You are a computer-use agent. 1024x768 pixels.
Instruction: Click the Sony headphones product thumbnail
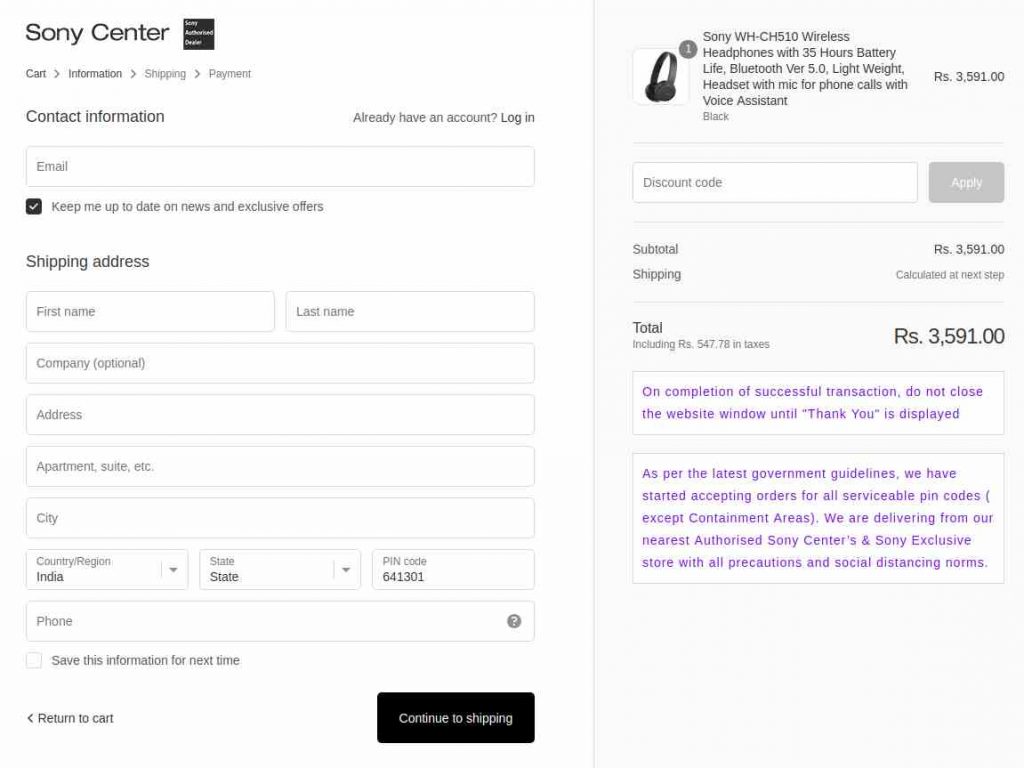pos(661,77)
